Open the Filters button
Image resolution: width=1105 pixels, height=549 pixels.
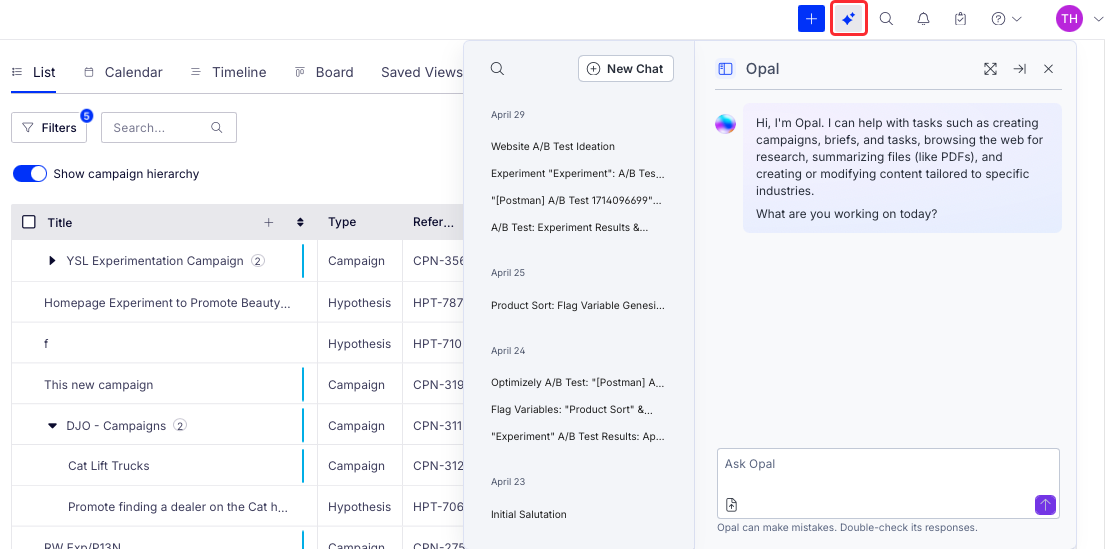click(x=49, y=128)
